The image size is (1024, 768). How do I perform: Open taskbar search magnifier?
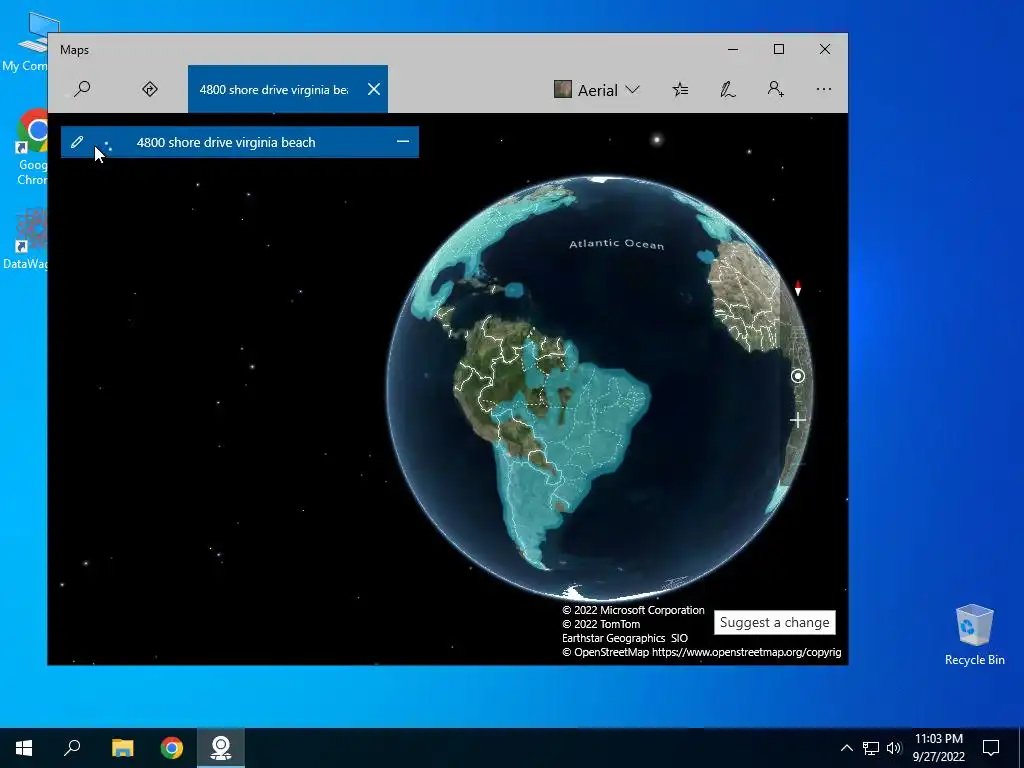tap(72, 748)
